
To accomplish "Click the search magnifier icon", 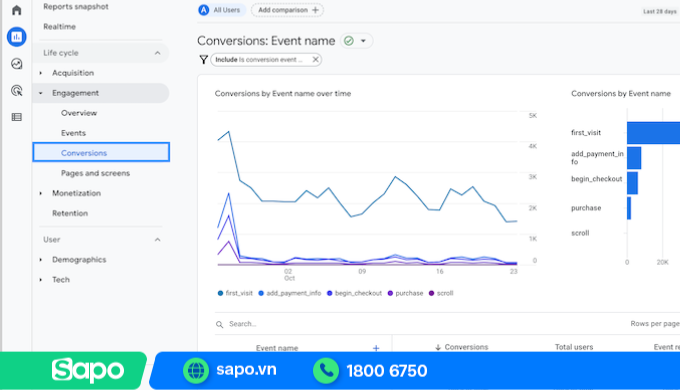I will (220, 324).
